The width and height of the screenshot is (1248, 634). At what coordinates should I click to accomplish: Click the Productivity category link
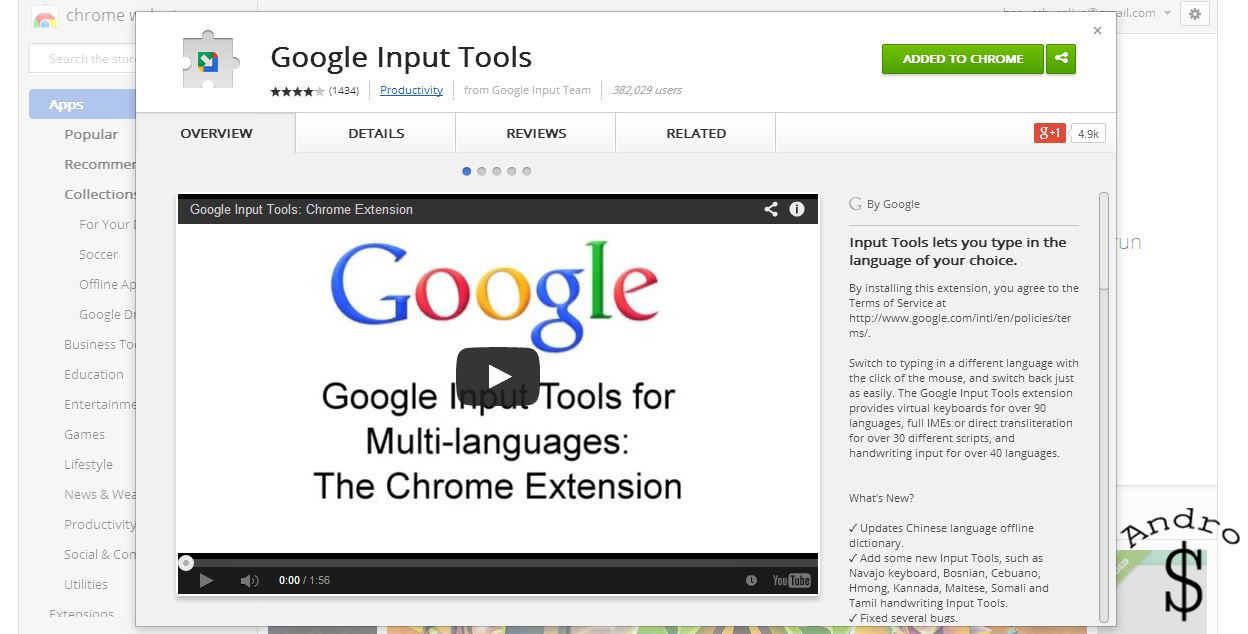pyautogui.click(x=411, y=90)
